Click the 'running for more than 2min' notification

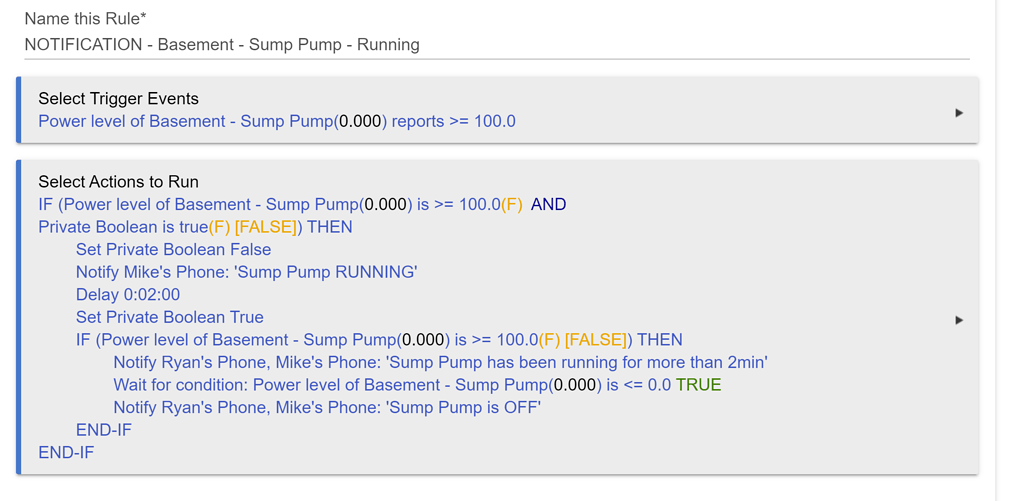(x=440, y=362)
